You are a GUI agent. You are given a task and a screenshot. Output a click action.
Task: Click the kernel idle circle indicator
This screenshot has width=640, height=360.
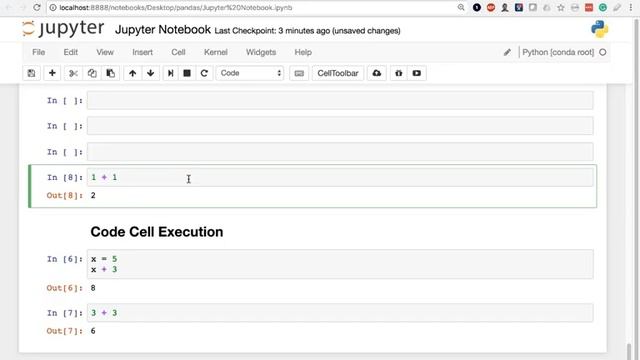point(602,52)
